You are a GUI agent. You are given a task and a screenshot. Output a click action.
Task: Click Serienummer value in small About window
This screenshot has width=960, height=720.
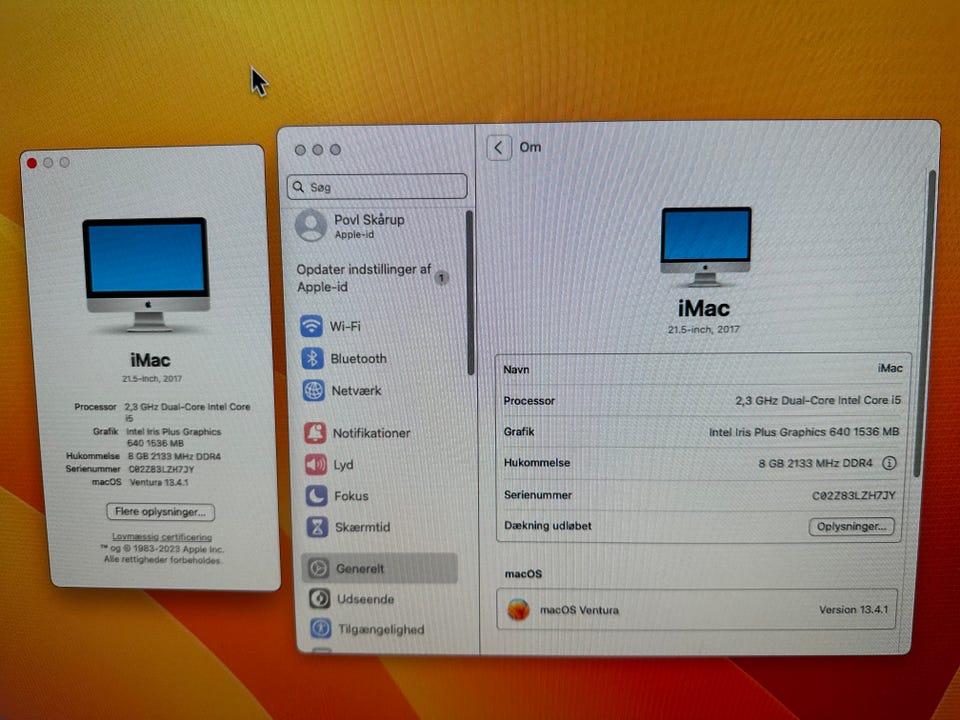161,469
